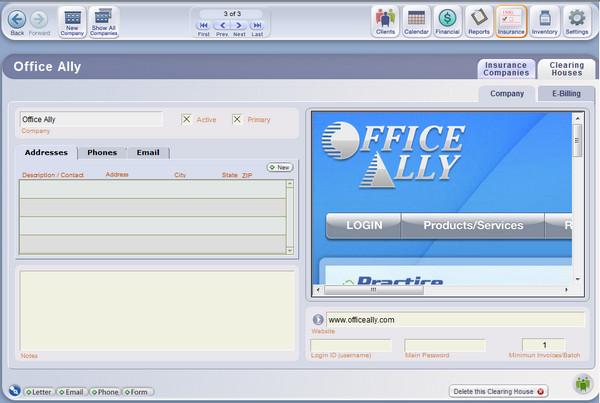The height and width of the screenshot is (403, 600).
Task: Click Products/Services in web preview
Action: tap(473, 225)
